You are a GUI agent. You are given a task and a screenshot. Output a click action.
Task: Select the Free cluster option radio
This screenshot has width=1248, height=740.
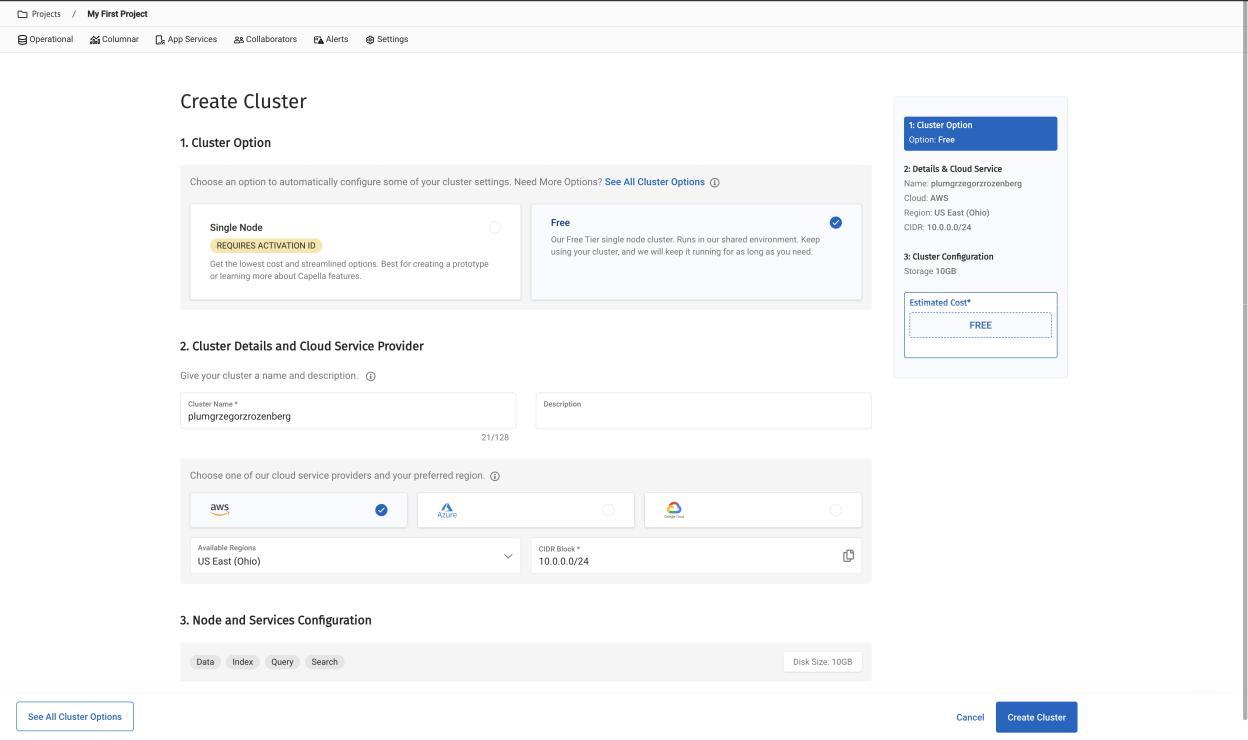click(836, 223)
